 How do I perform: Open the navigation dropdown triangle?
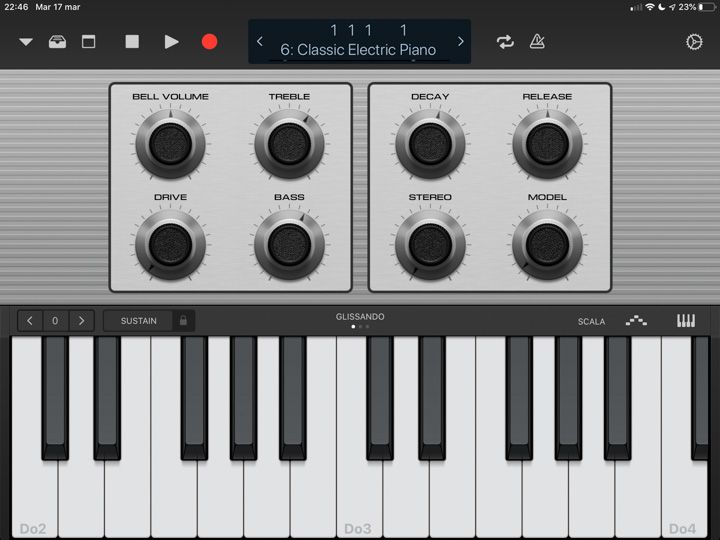click(26, 42)
